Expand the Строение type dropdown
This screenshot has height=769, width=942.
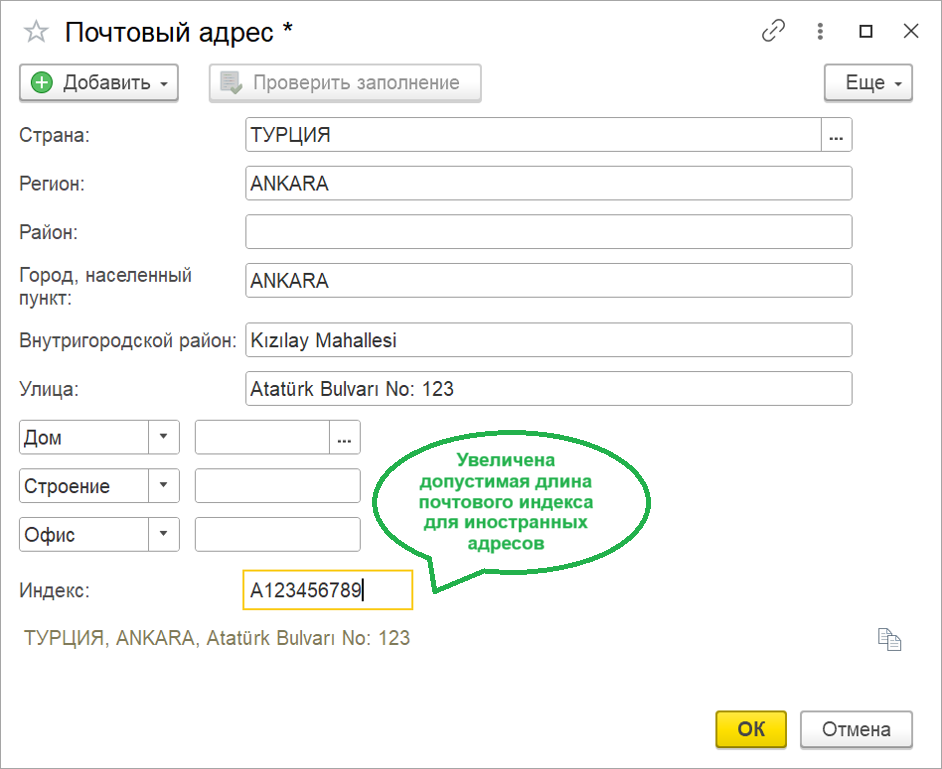click(x=164, y=486)
